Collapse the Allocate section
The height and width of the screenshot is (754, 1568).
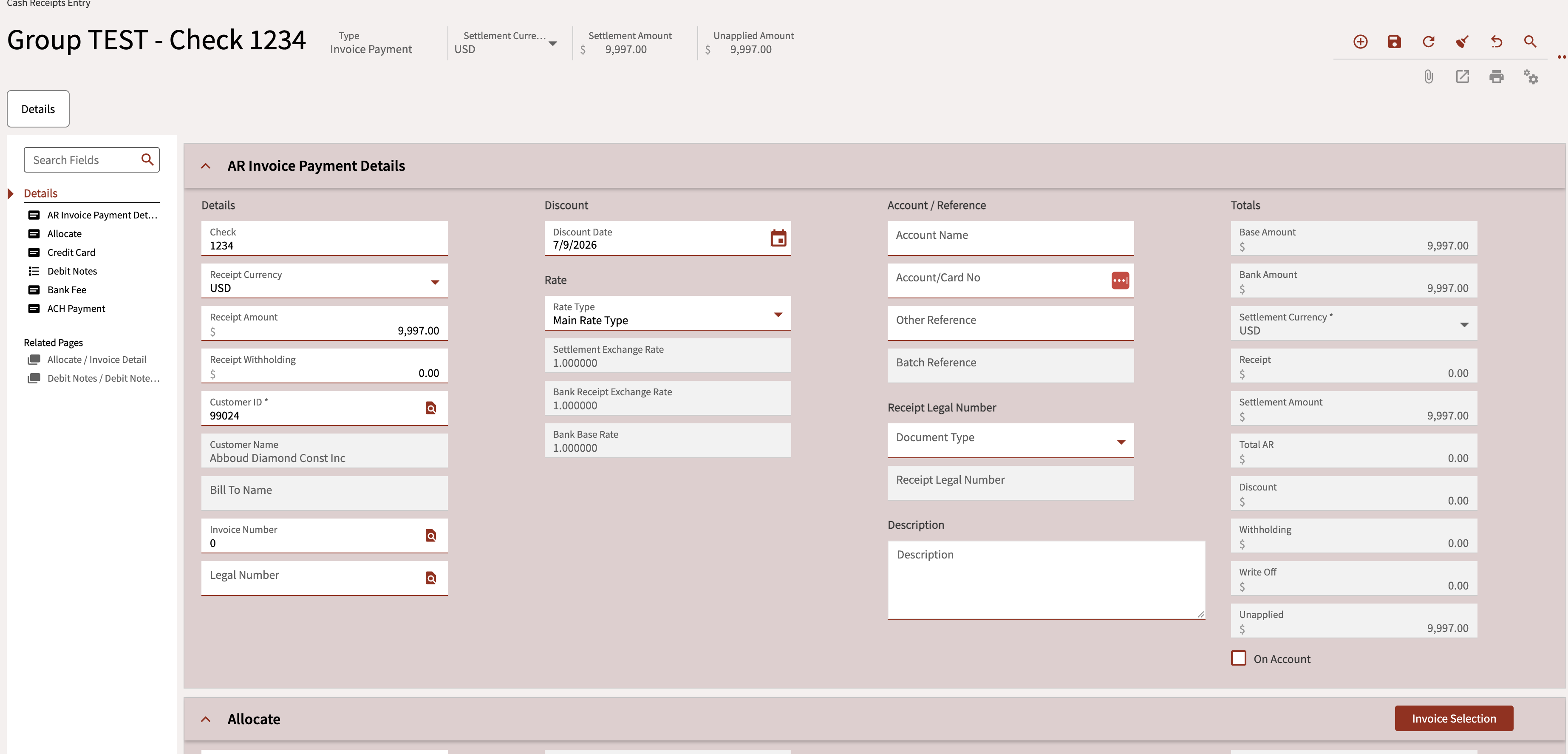click(x=206, y=719)
